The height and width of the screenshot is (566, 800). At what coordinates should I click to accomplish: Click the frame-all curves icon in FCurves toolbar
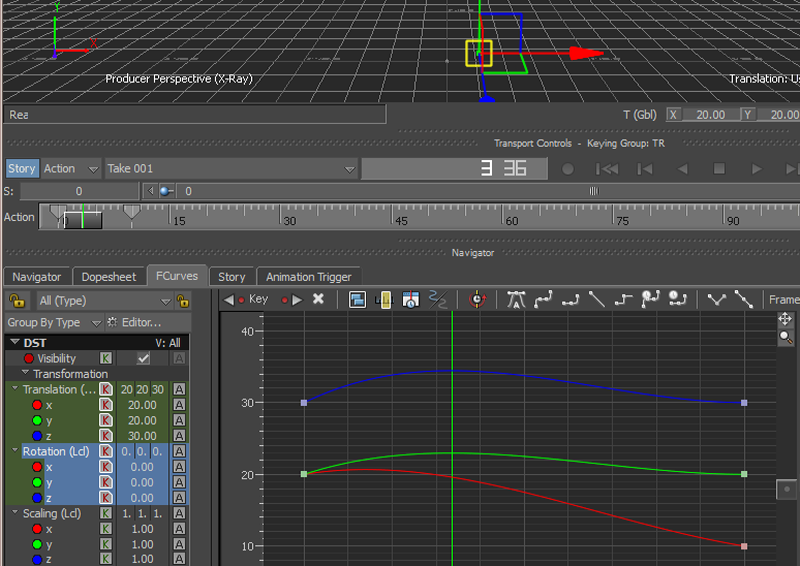click(357, 299)
